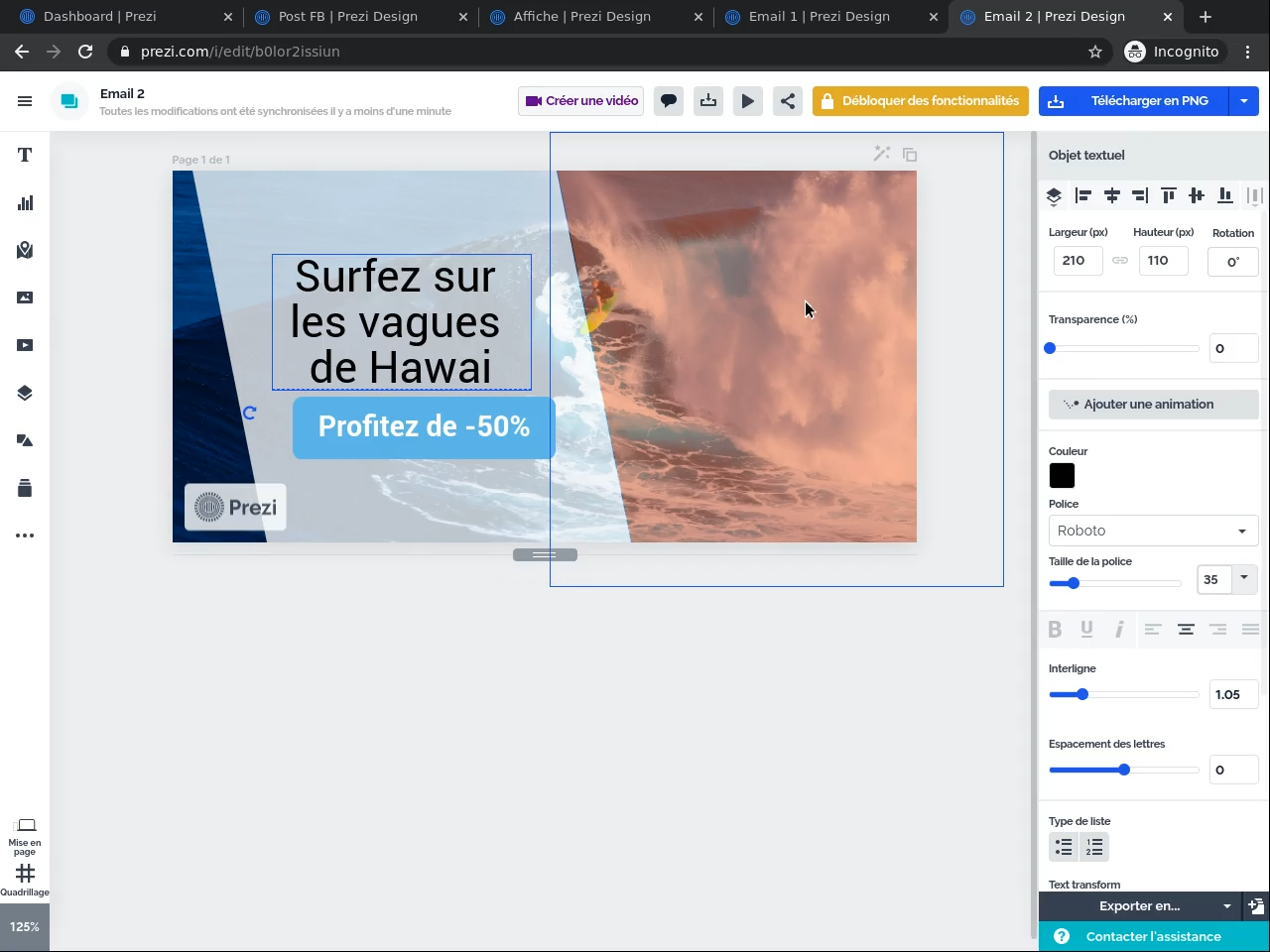Expand the Télécharger en PNG dropdown arrow

(x=1244, y=101)
